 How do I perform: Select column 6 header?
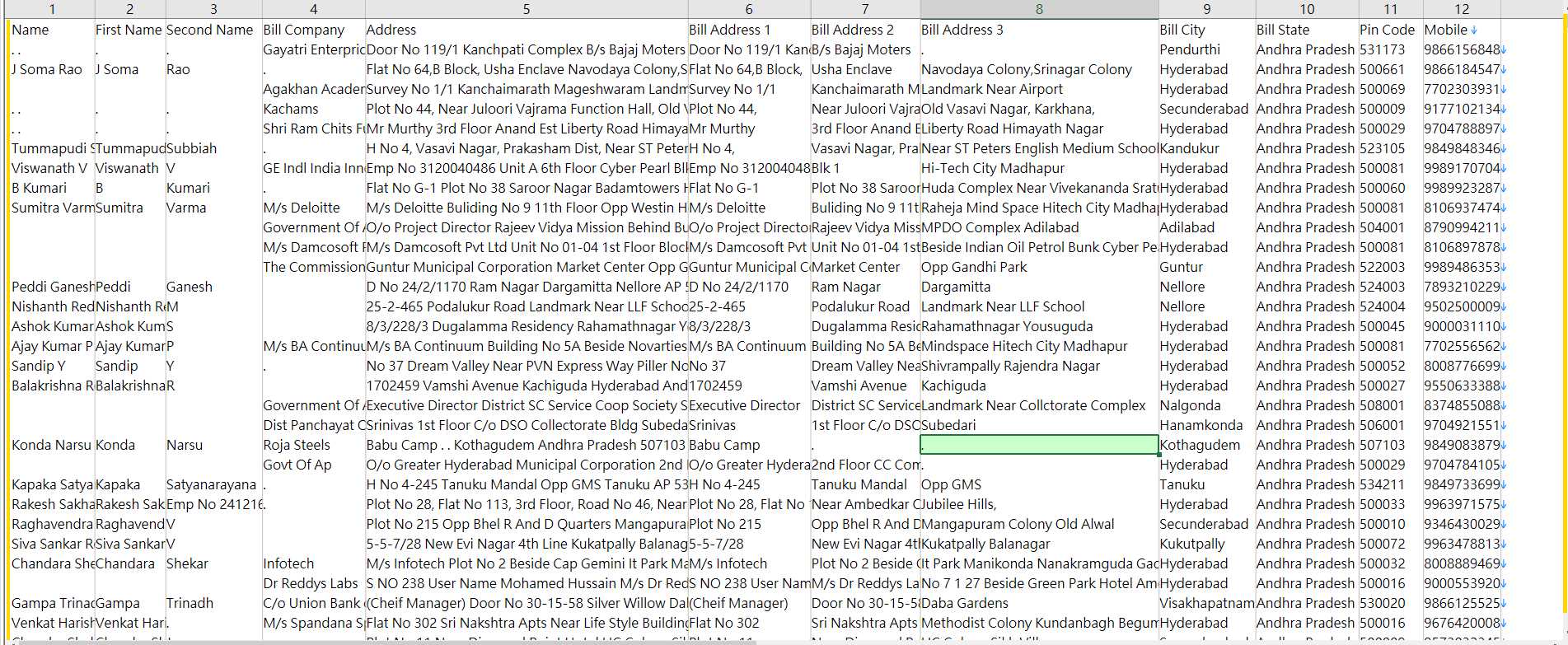(x=749, y=10)
